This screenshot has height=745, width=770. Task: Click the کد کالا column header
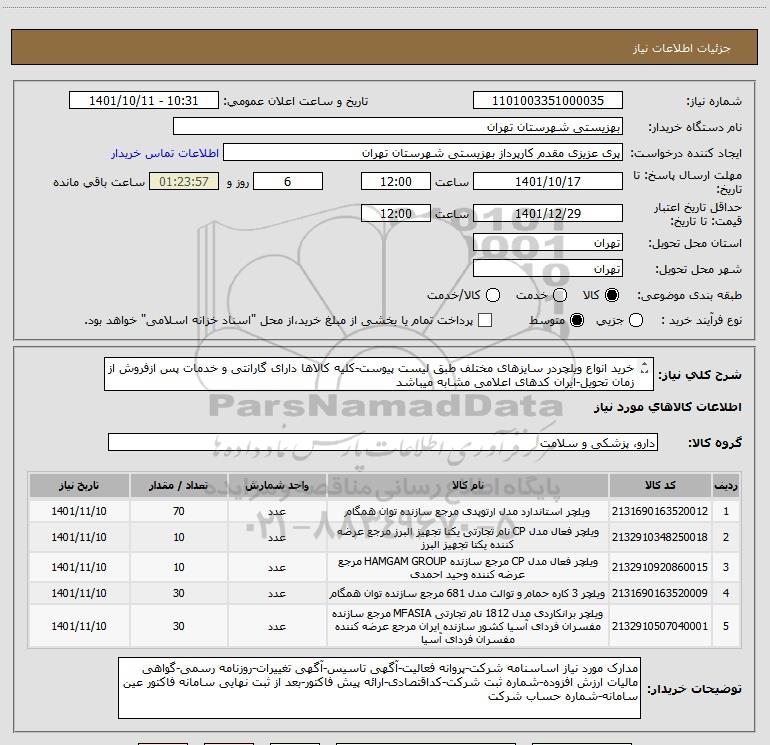[x=660, y=485]
